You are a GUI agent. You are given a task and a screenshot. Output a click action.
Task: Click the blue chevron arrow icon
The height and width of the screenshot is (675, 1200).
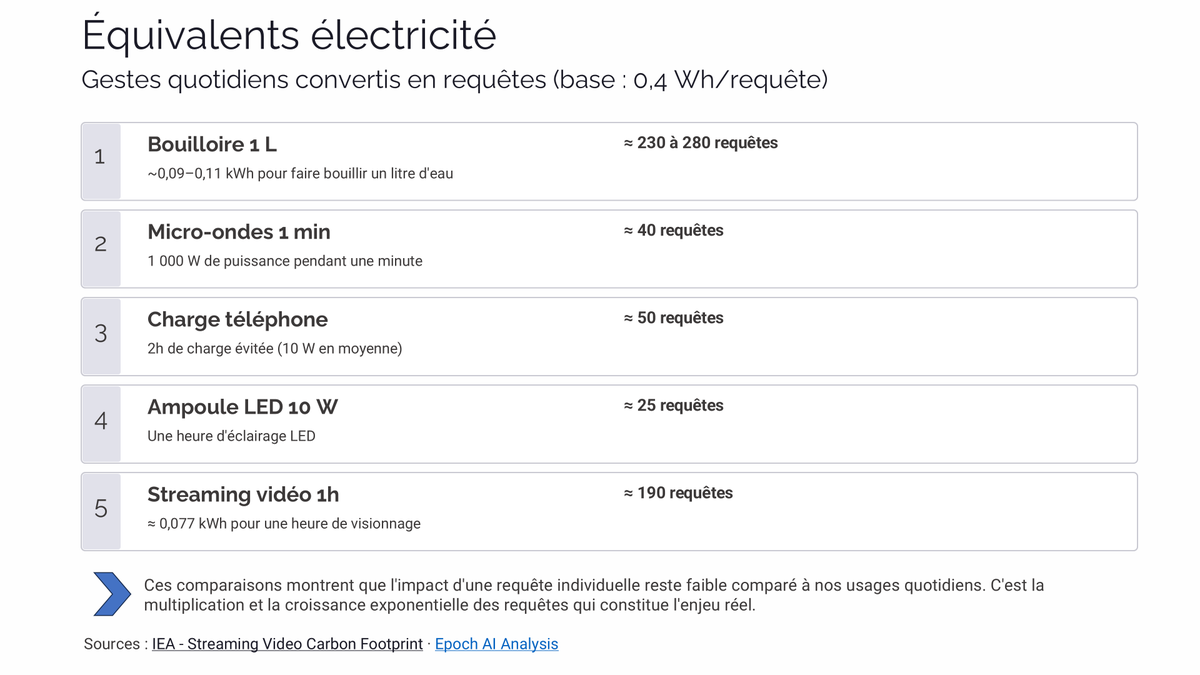111,594
